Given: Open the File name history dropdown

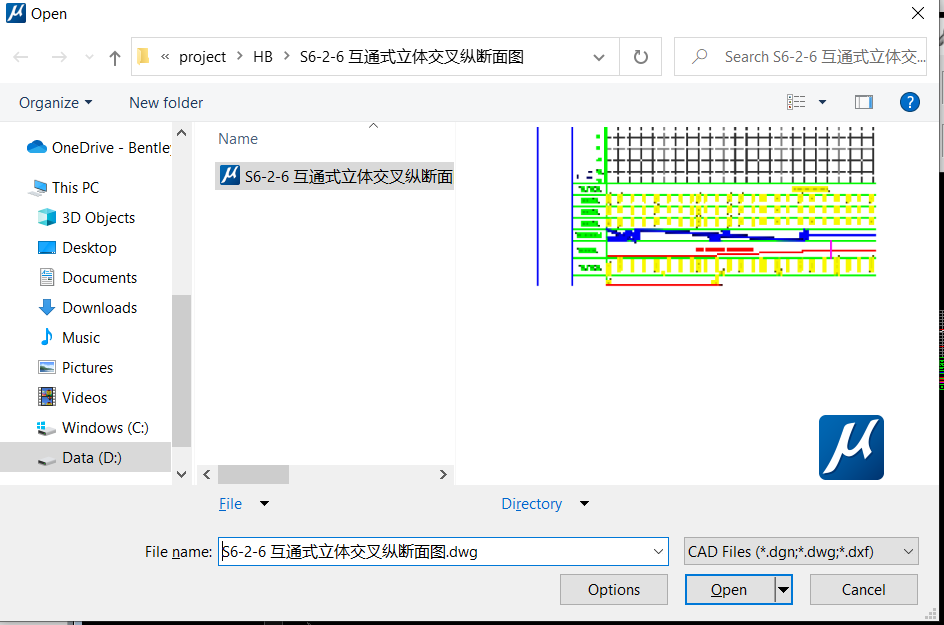Looking at the screenshot, I should click(658, 551).
